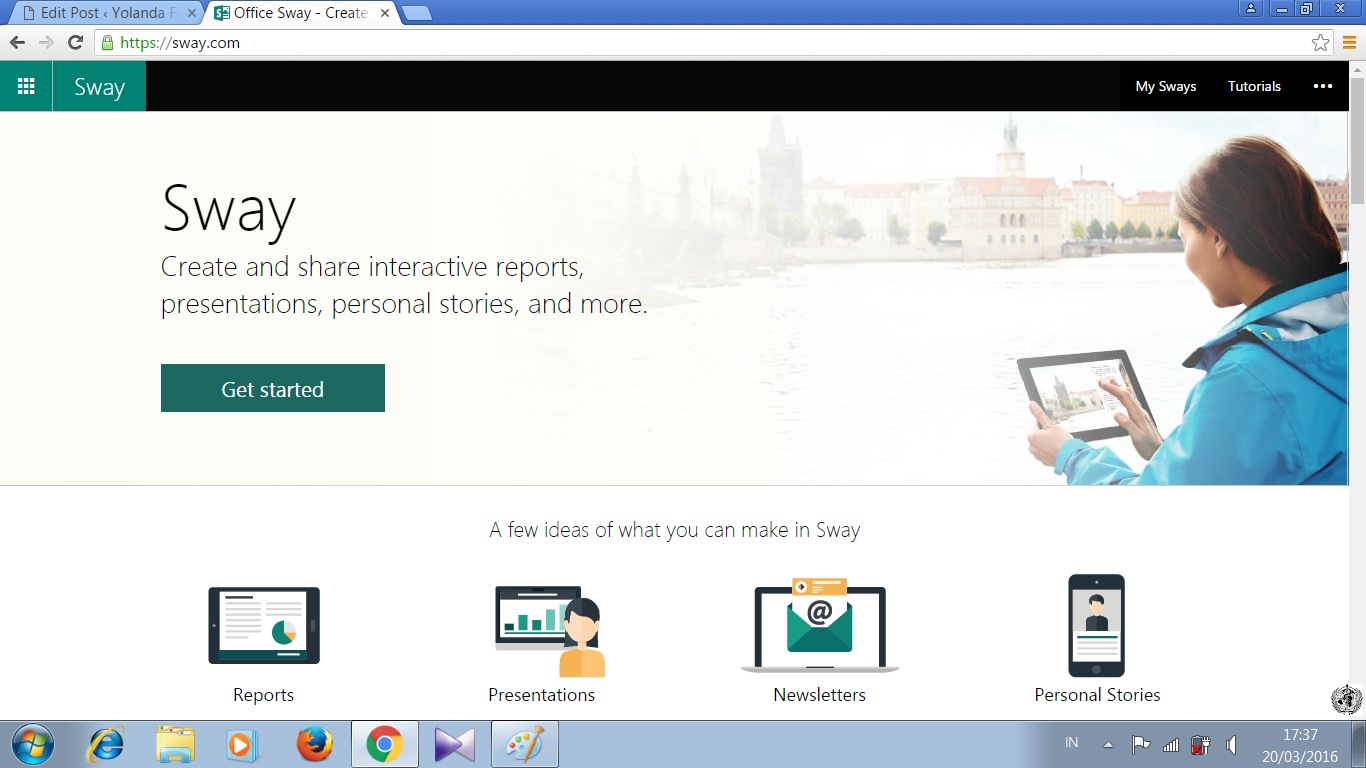Open the volume speaker tray icon

coord(1232,745)
